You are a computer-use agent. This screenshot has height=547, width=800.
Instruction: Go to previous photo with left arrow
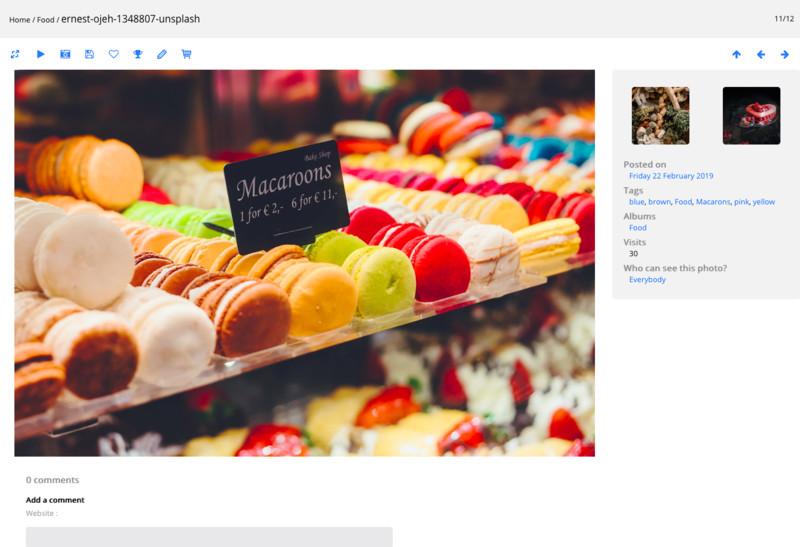click(761, 55)
